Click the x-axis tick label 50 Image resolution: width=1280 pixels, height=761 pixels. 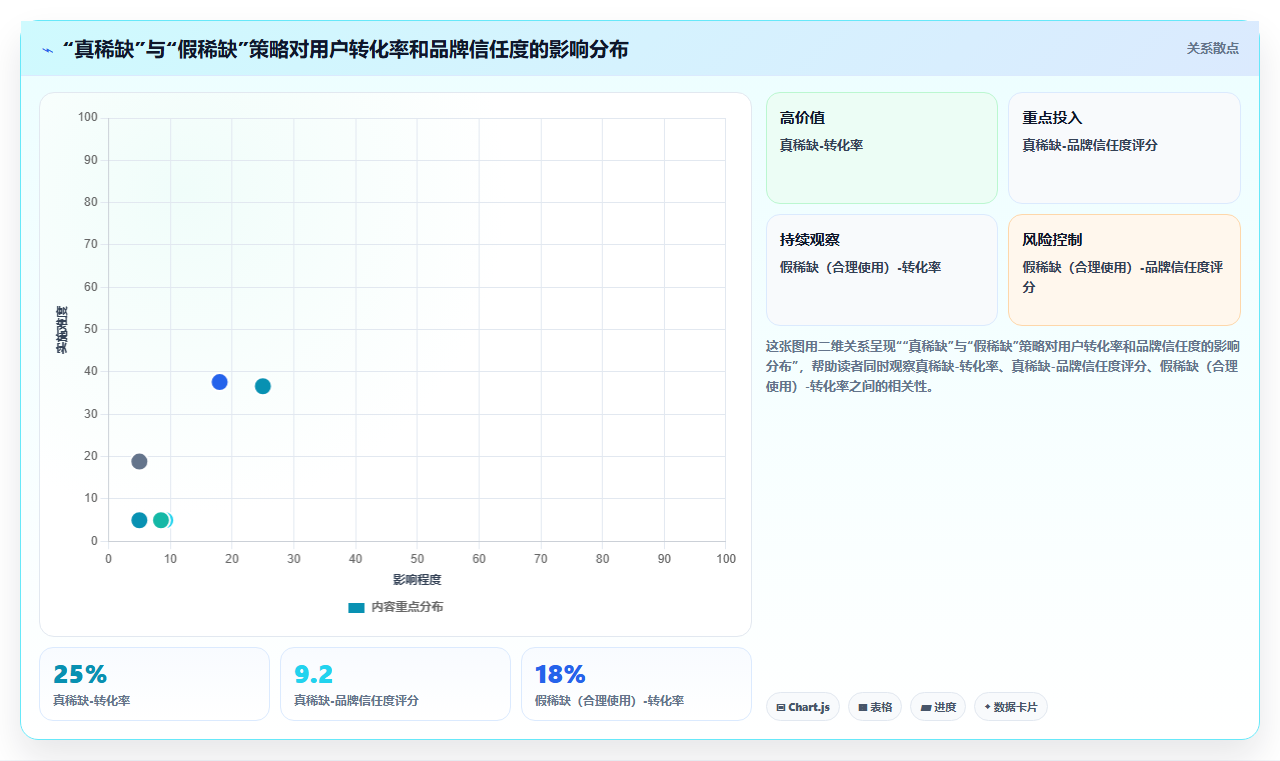coord(417,559)
